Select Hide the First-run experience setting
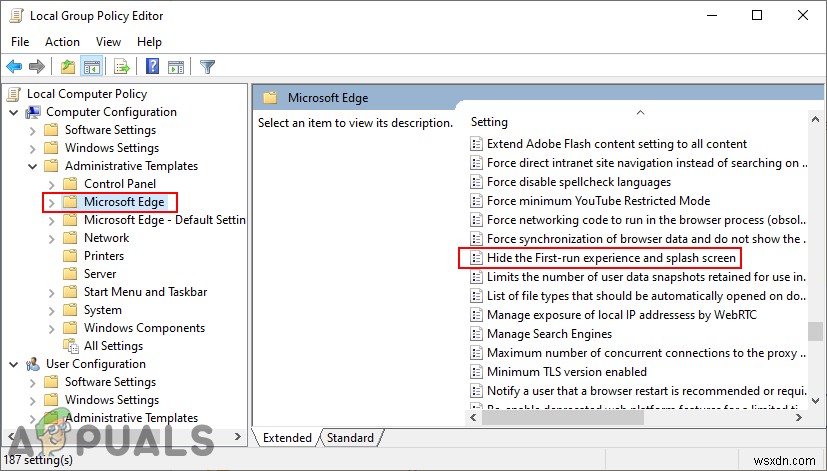This screenshot has width=827, height=471. pos(611,258)
